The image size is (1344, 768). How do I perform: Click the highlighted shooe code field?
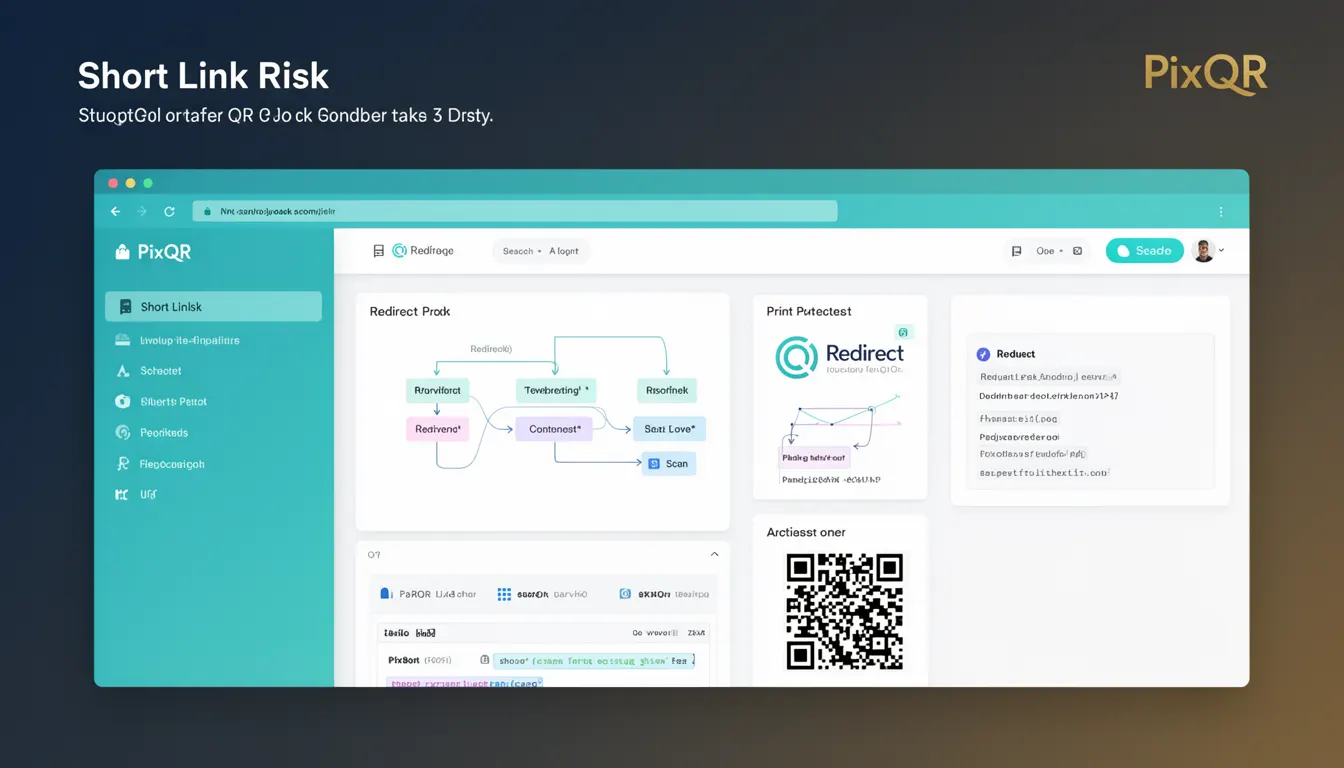594,660
